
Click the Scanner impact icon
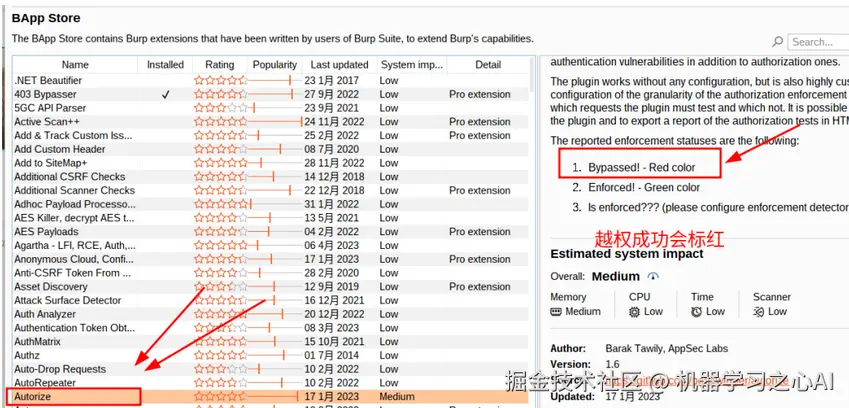coord(759,312)
